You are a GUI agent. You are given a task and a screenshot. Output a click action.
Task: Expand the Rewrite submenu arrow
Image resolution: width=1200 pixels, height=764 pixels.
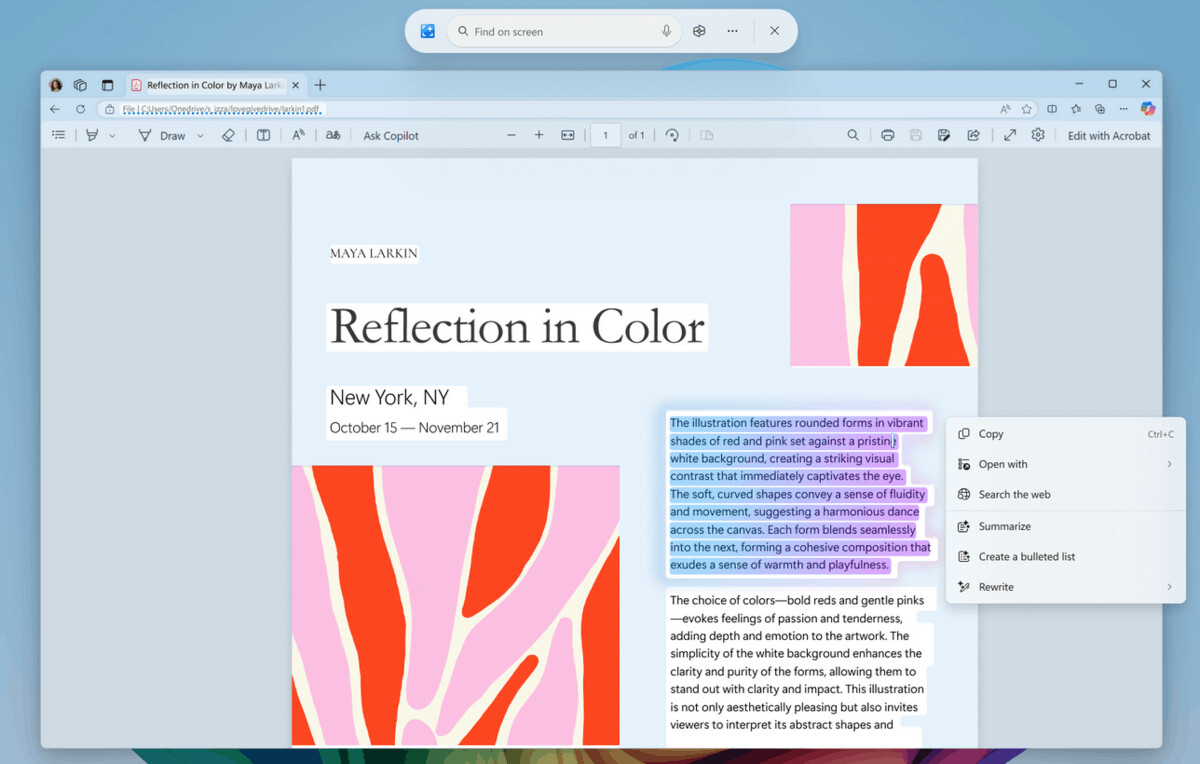click(x=1169, y=587)
